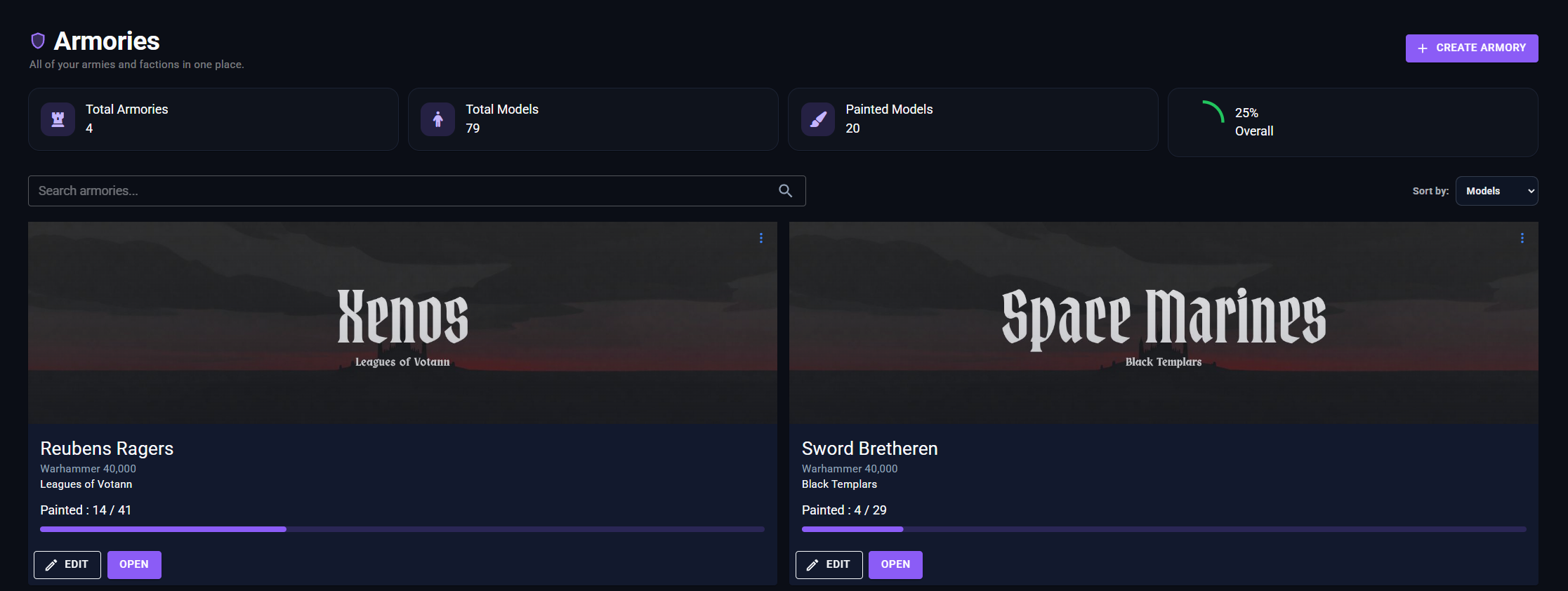This screenshot has height=591, width=1568.
Task: Click the shield icon beside Armories title
Action: click(x=38, y=41)
